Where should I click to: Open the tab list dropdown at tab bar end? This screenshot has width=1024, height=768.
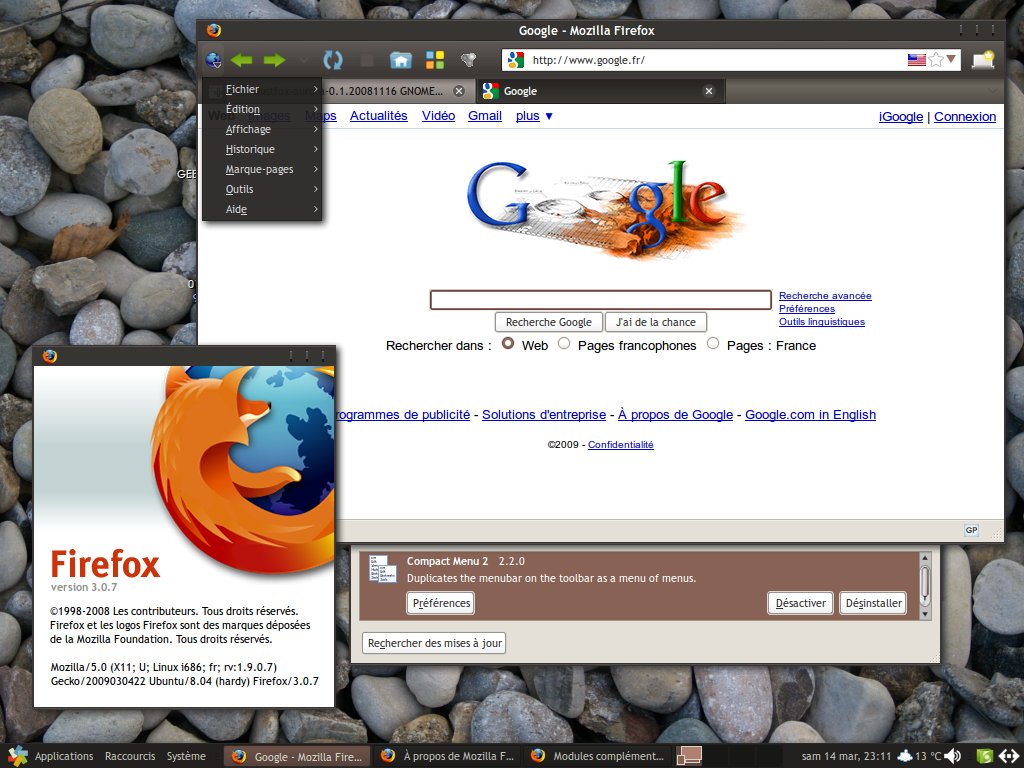click(x=993, y=91)
